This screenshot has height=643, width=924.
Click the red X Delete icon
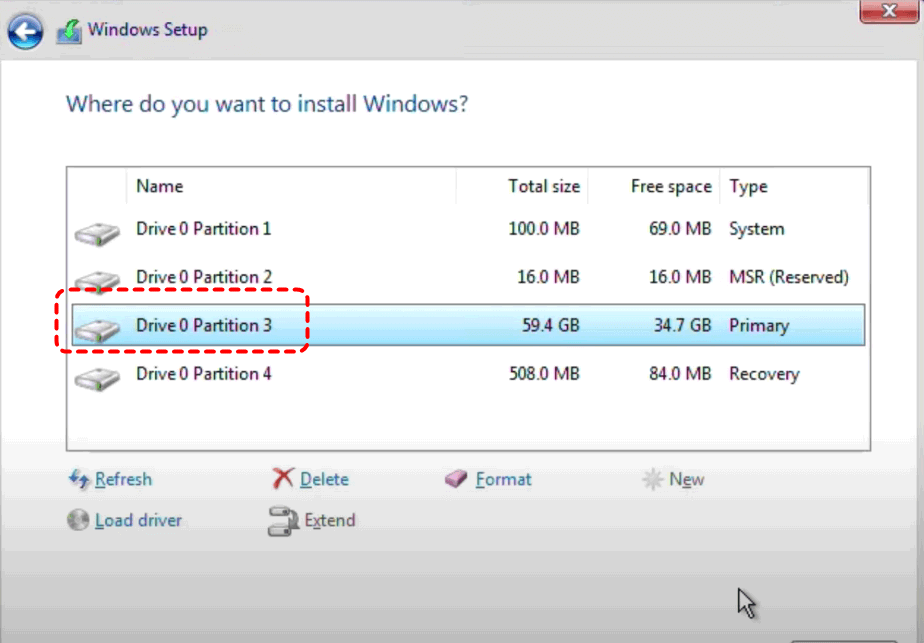[283, 479]
